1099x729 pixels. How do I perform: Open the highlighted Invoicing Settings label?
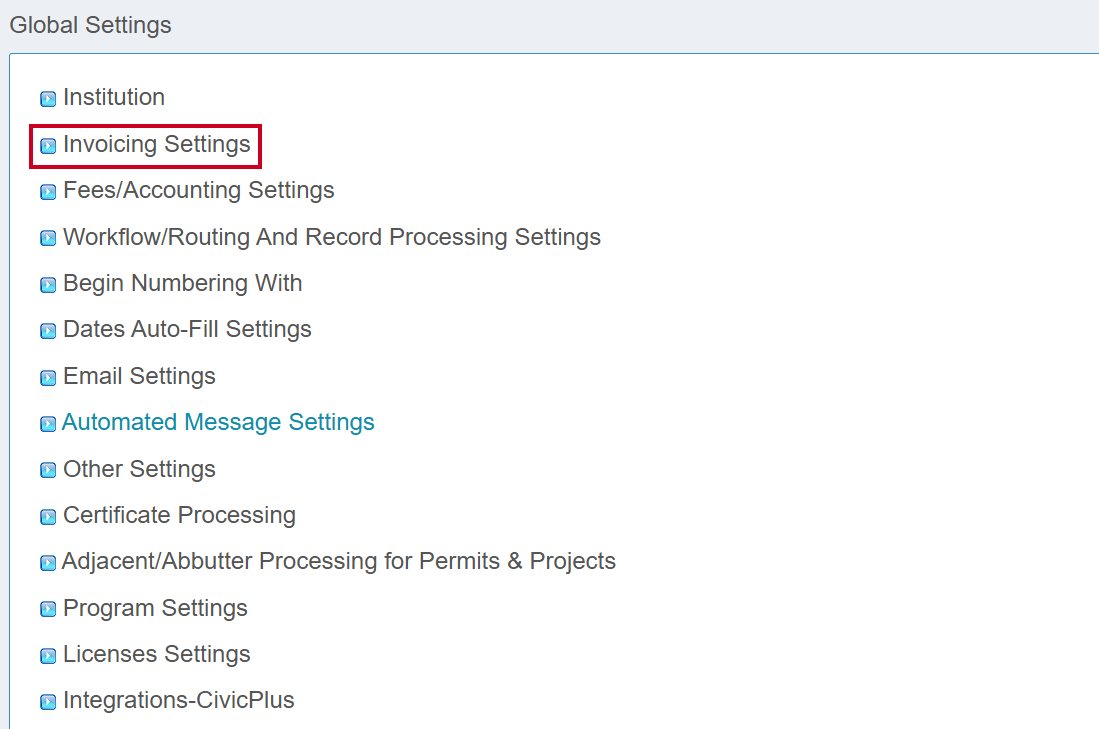(x=156, y=144)
